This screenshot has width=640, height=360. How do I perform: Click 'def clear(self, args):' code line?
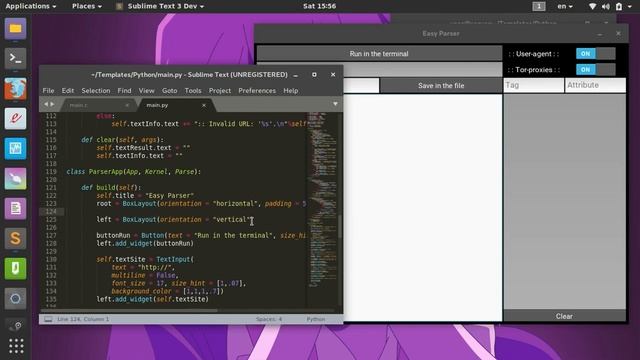pyautogui.click(x=122, y=140)
